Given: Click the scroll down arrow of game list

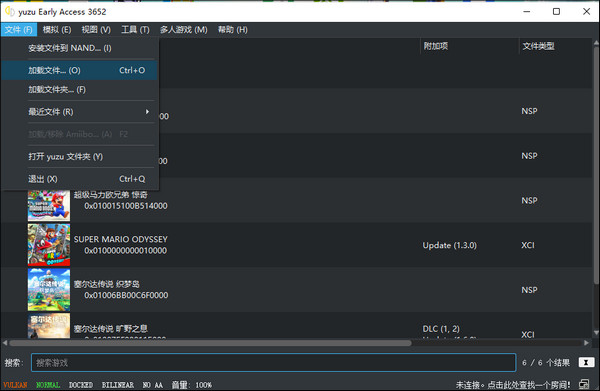Looking at the screenshot, I should (596, 333).
